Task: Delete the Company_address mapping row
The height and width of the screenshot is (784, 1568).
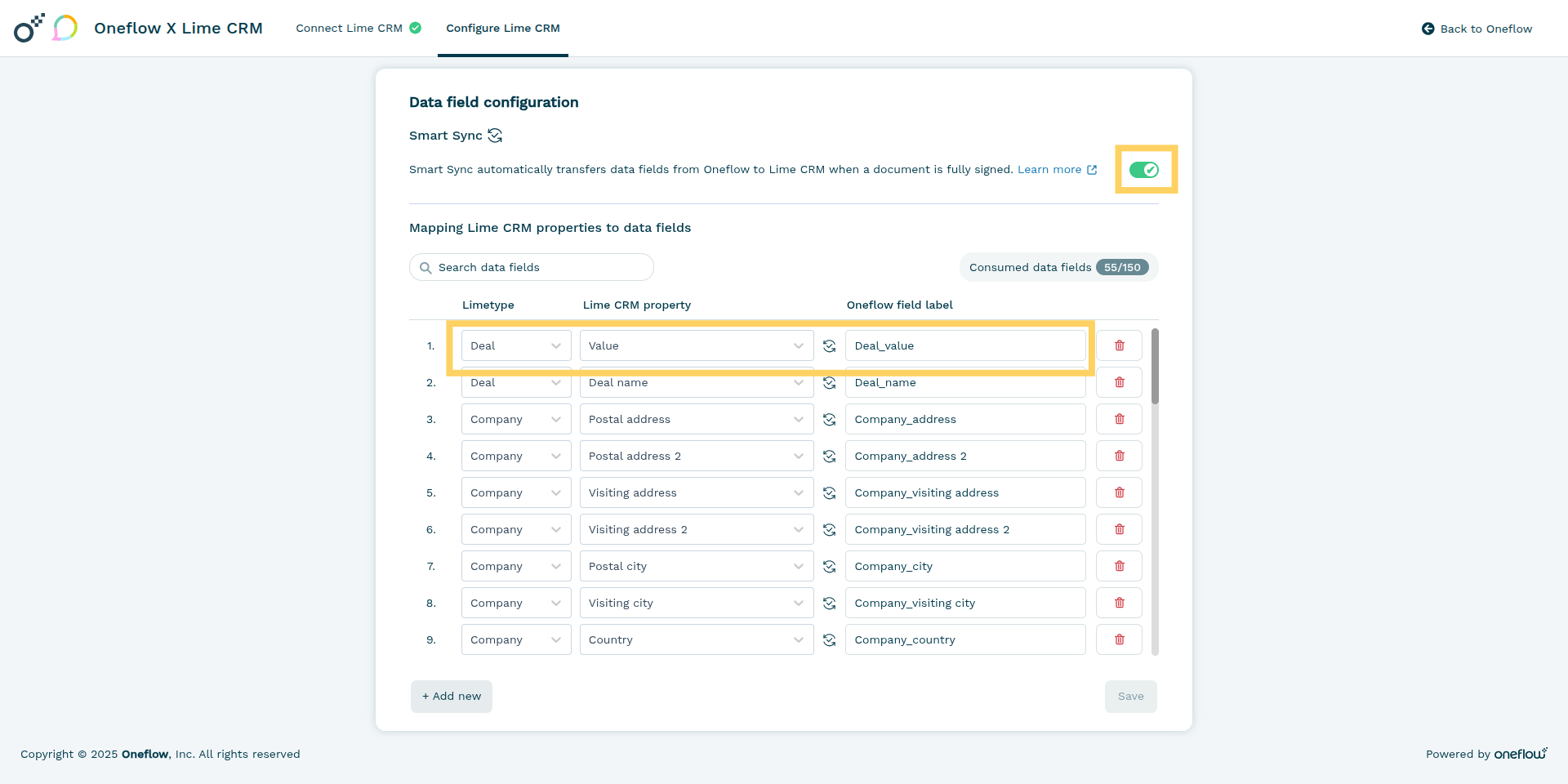Action: pos(1119,419)
